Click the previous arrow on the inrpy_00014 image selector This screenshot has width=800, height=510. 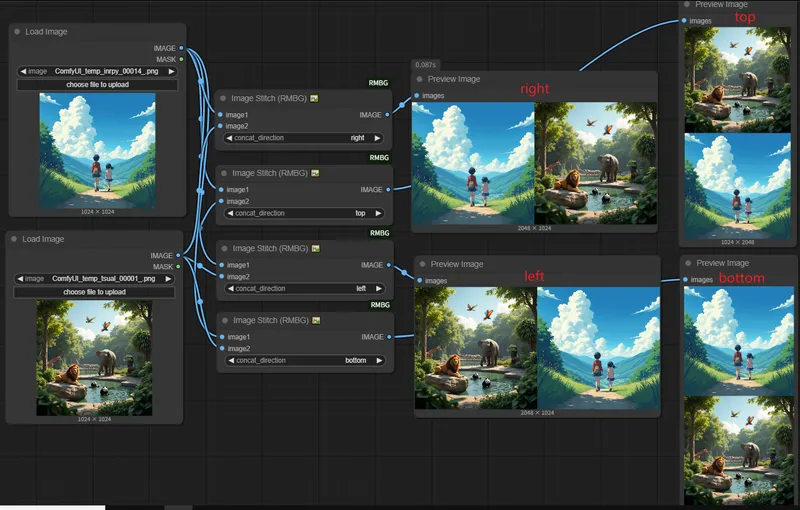pyautogui.click(x=23, y=71)
